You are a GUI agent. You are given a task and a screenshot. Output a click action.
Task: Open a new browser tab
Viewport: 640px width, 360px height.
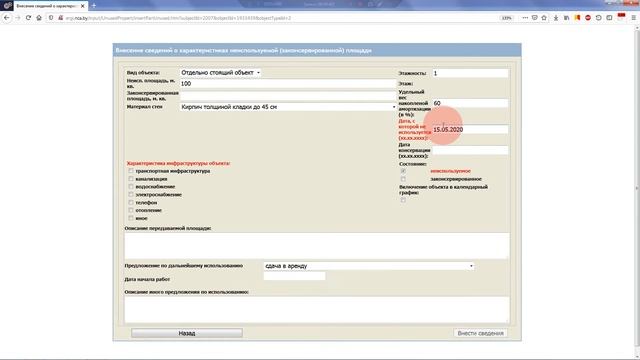(x=93, y=6)
